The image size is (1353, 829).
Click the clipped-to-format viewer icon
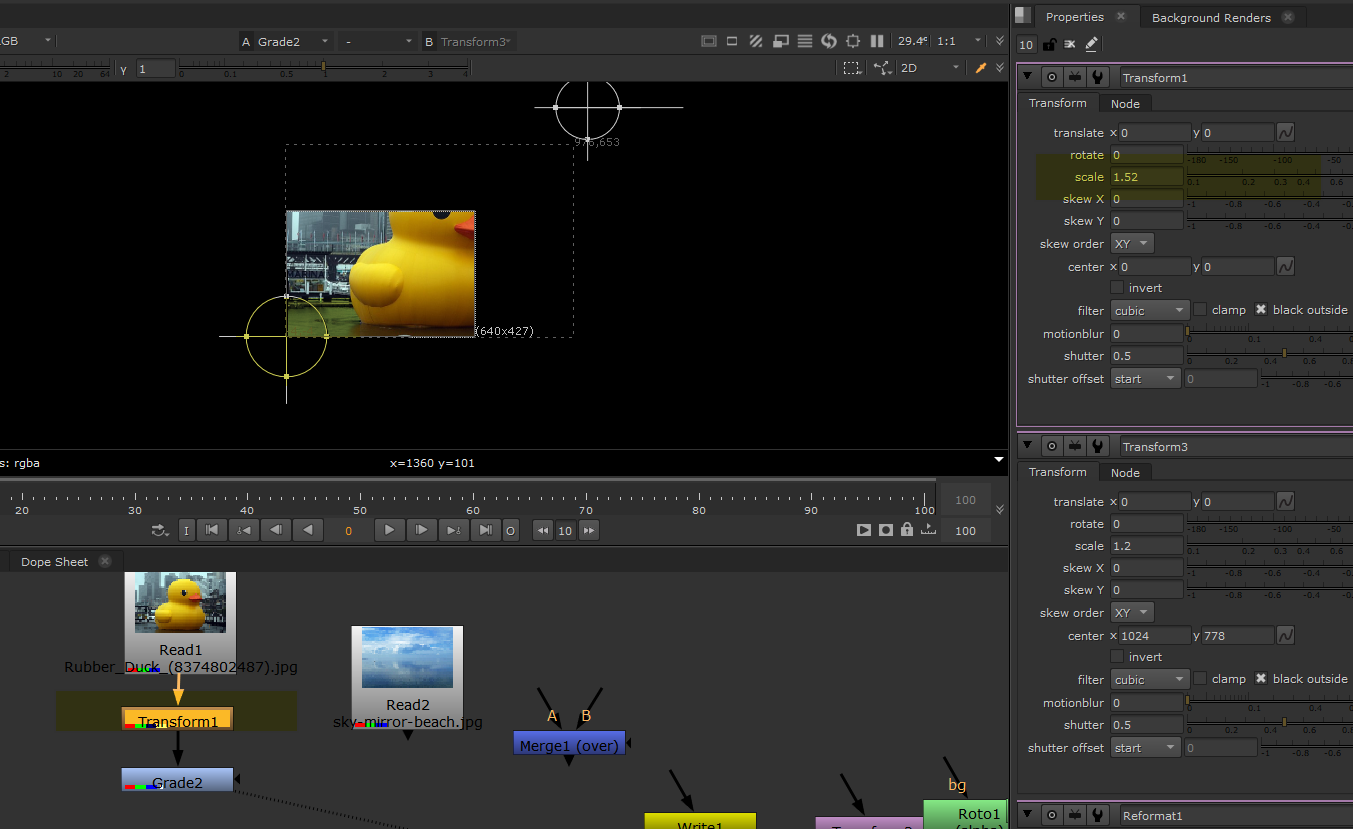pyautogui.click(x=709, y=41)
